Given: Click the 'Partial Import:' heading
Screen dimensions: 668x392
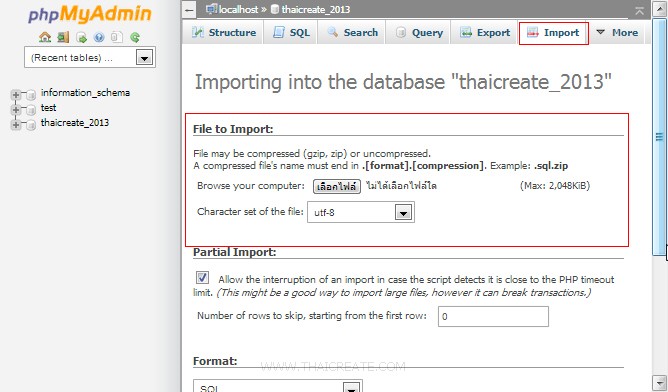Looking at the screenshot, I should tap(235, 252).
